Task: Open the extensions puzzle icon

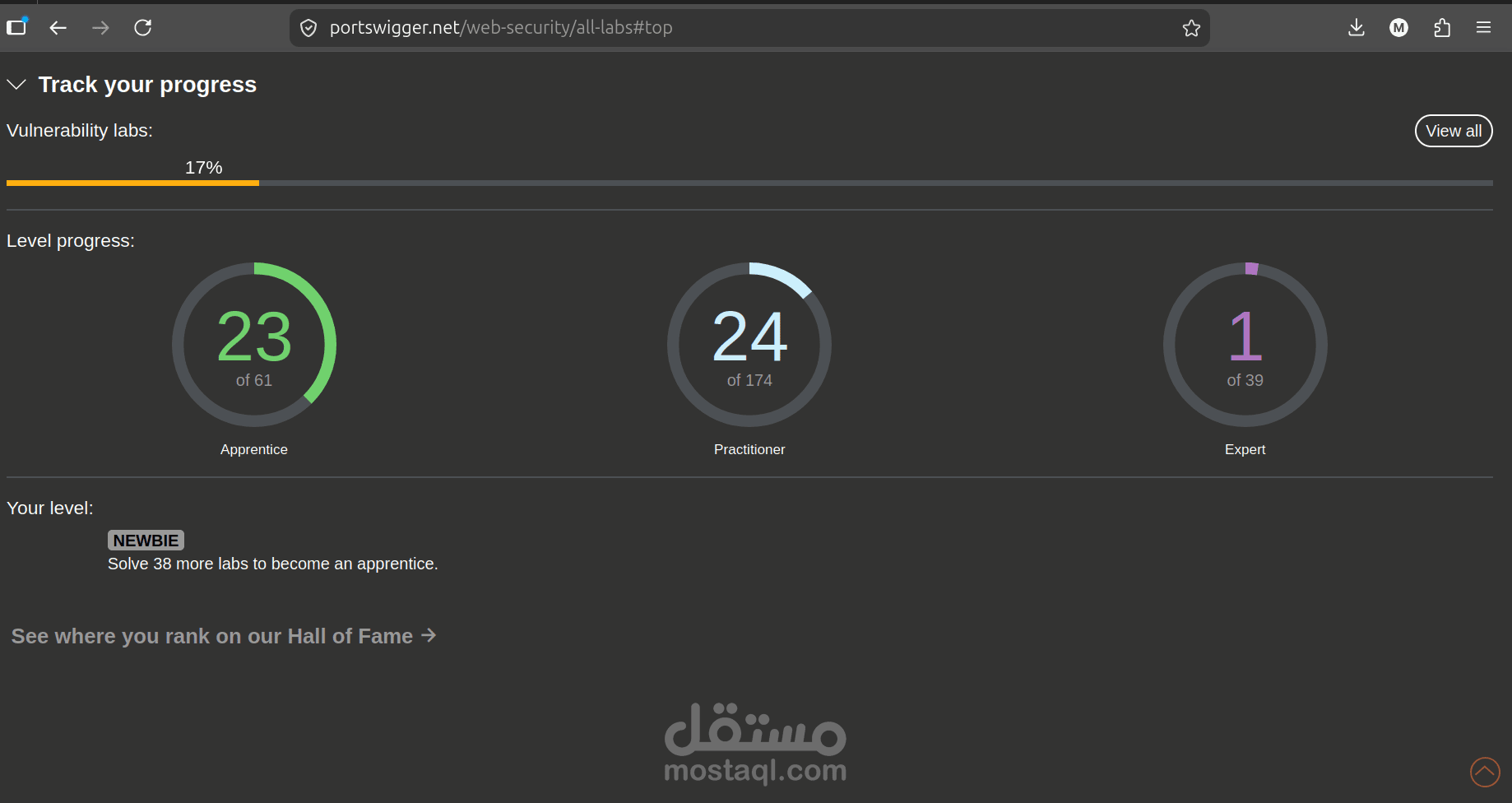Action: [1441, 28]
